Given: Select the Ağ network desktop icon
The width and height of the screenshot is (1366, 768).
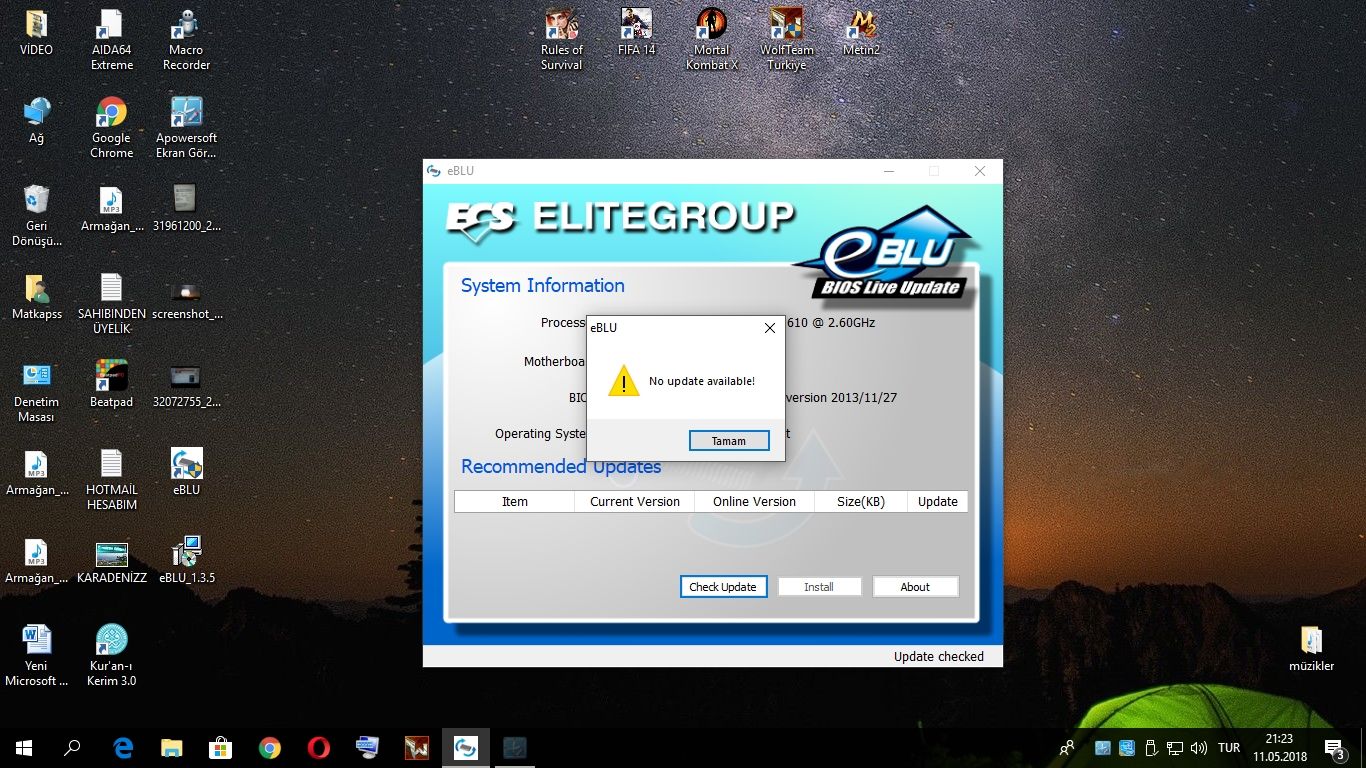Looking at the screenshot, I should click(36, 121).
